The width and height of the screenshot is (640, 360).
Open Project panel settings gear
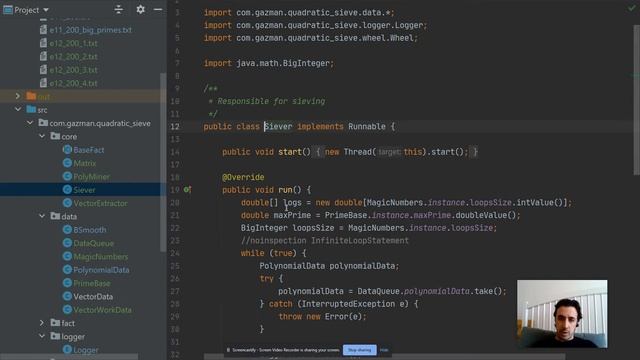click(x=140, y=9)
